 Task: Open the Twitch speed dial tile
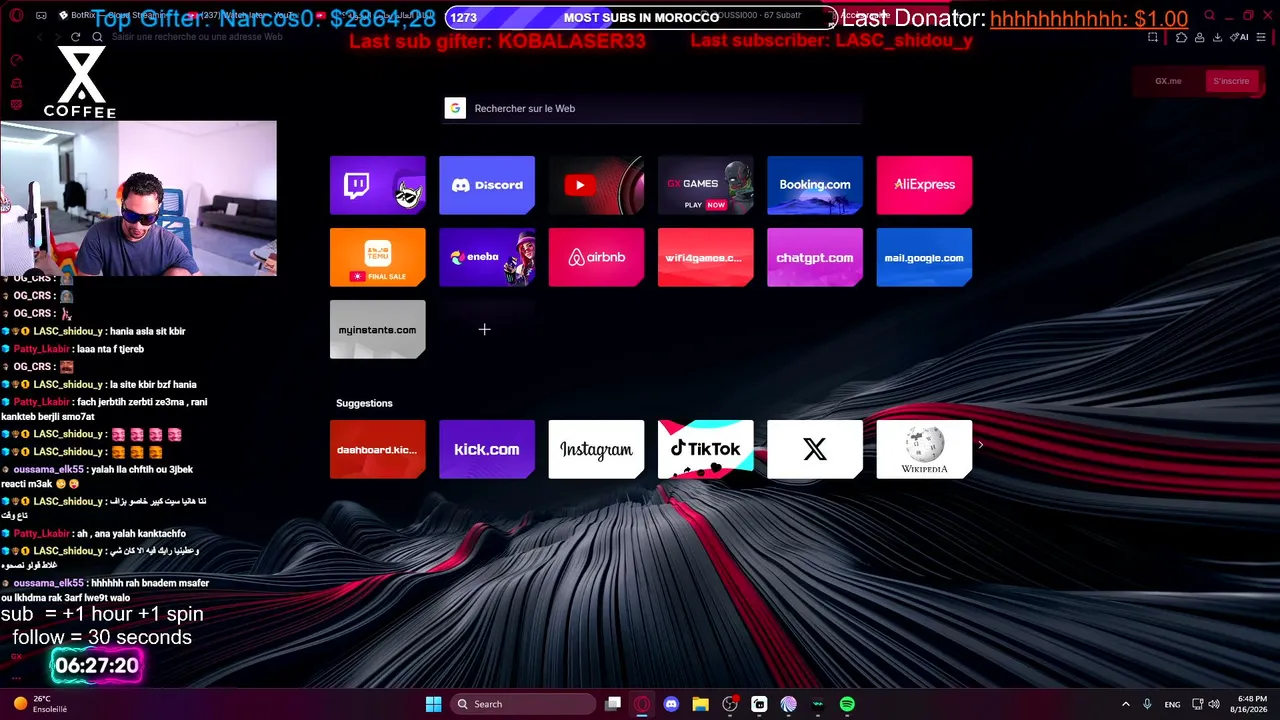click(377, 185)
